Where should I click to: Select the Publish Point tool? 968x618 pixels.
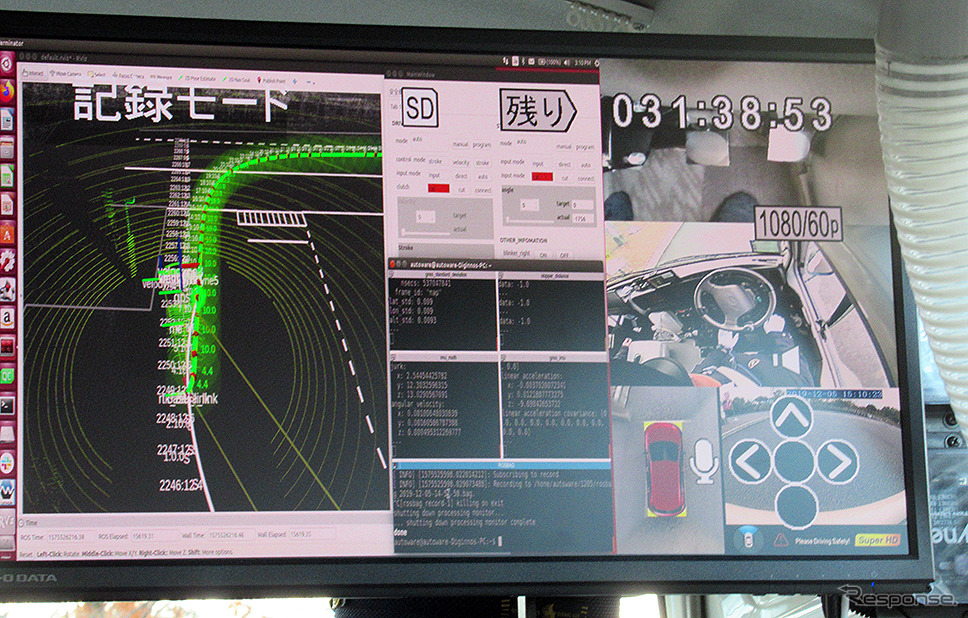270,80
